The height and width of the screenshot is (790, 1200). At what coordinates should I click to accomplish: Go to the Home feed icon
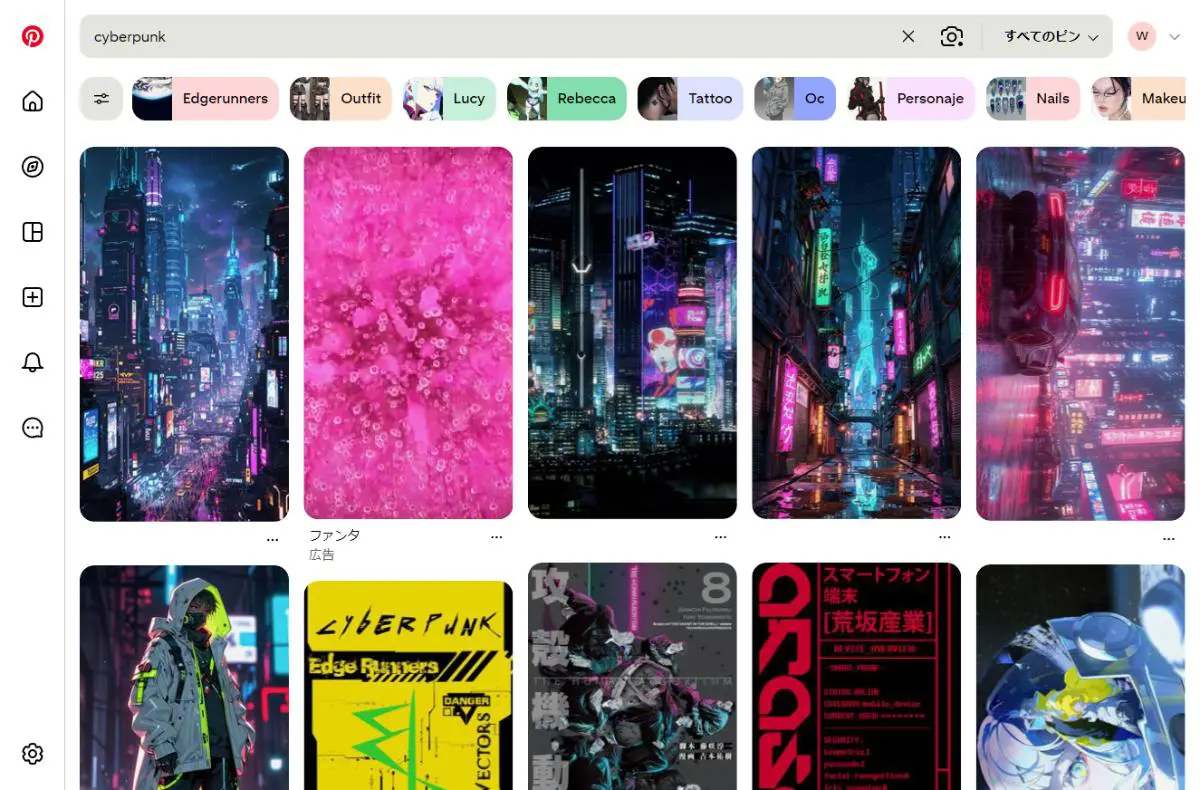click(33, 101)
